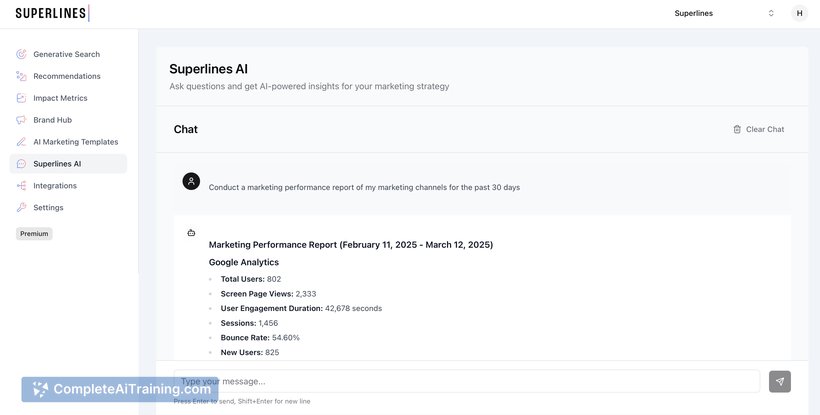
Task: Click the Total Users: 802 line
Action: pyautogui.click(x=250, y=279)
